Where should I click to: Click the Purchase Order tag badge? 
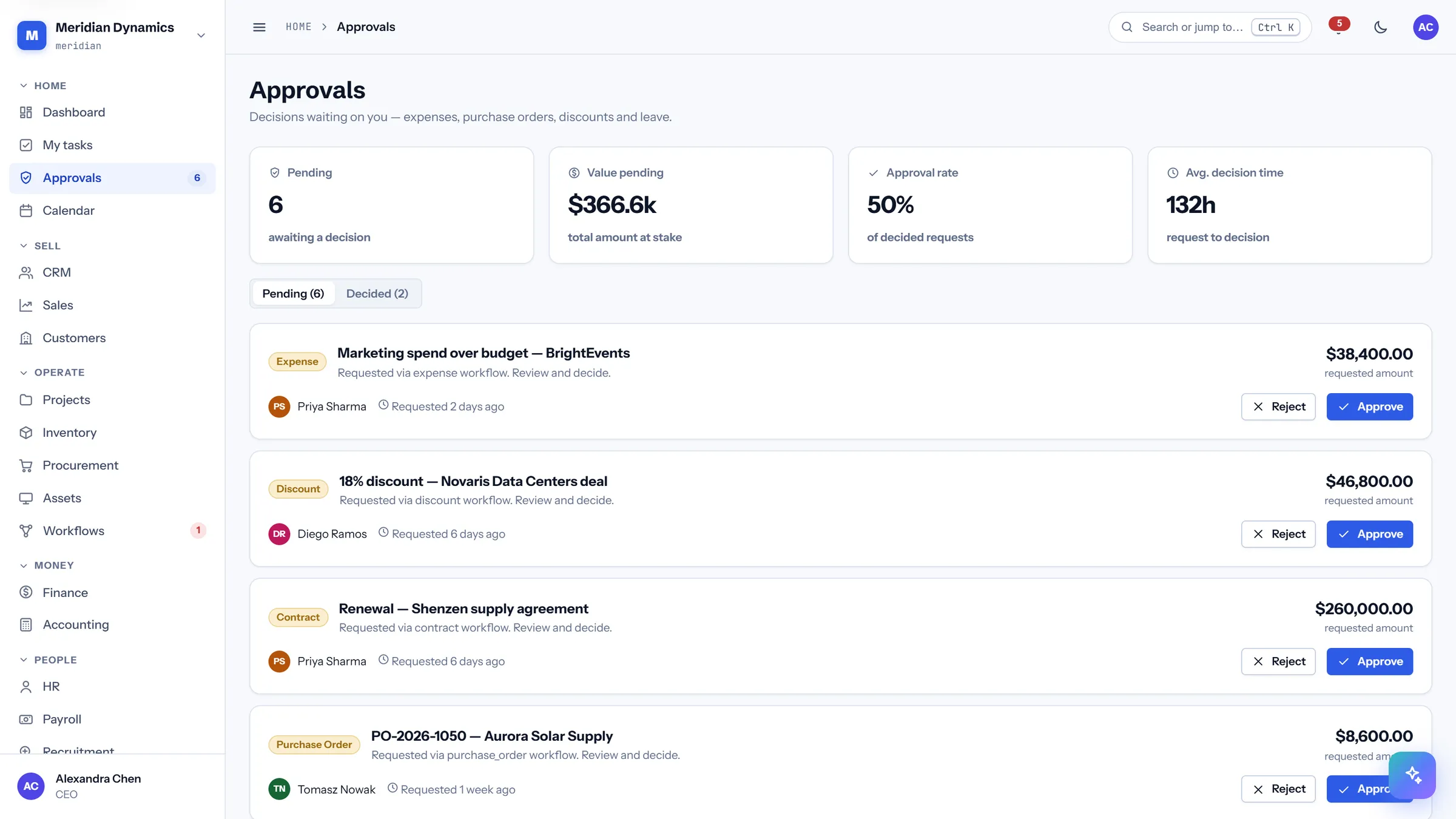(314, 744)
